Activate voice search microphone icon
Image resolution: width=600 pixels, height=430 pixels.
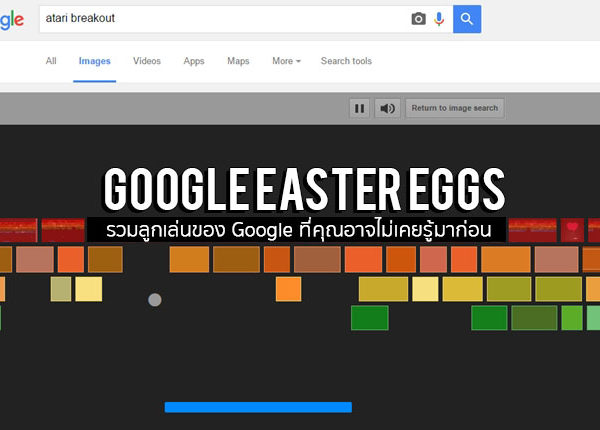(439, 18)
